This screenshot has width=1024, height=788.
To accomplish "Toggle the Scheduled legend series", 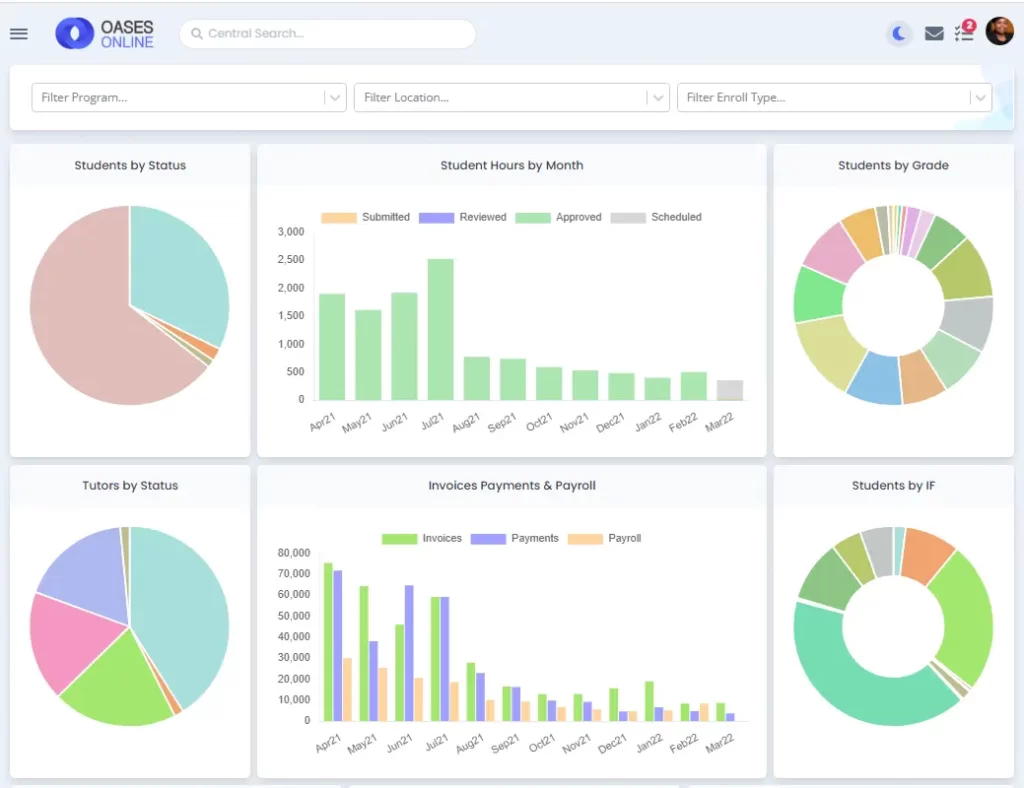I will coord(656,217).
